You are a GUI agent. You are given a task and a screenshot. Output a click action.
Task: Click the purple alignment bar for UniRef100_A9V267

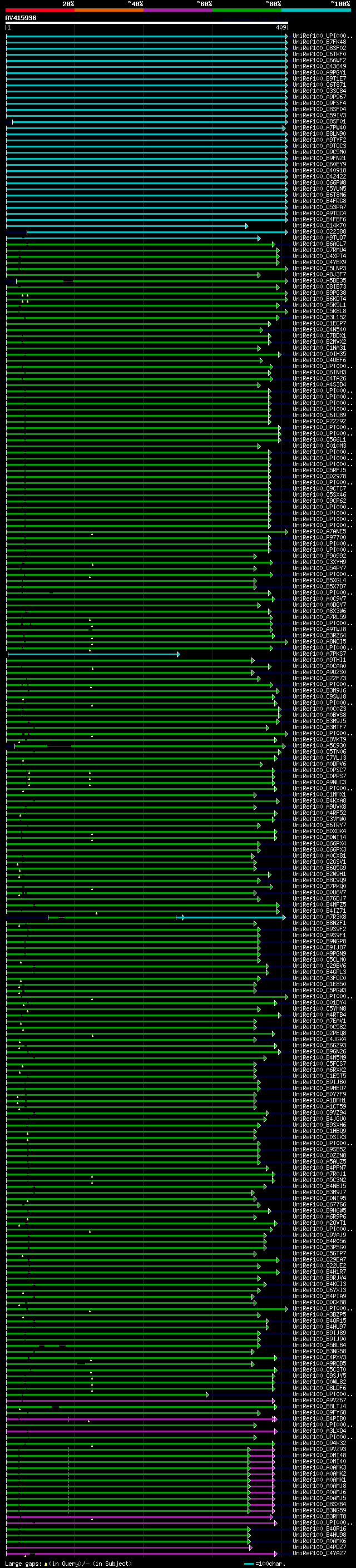(x=141, y=1401)
